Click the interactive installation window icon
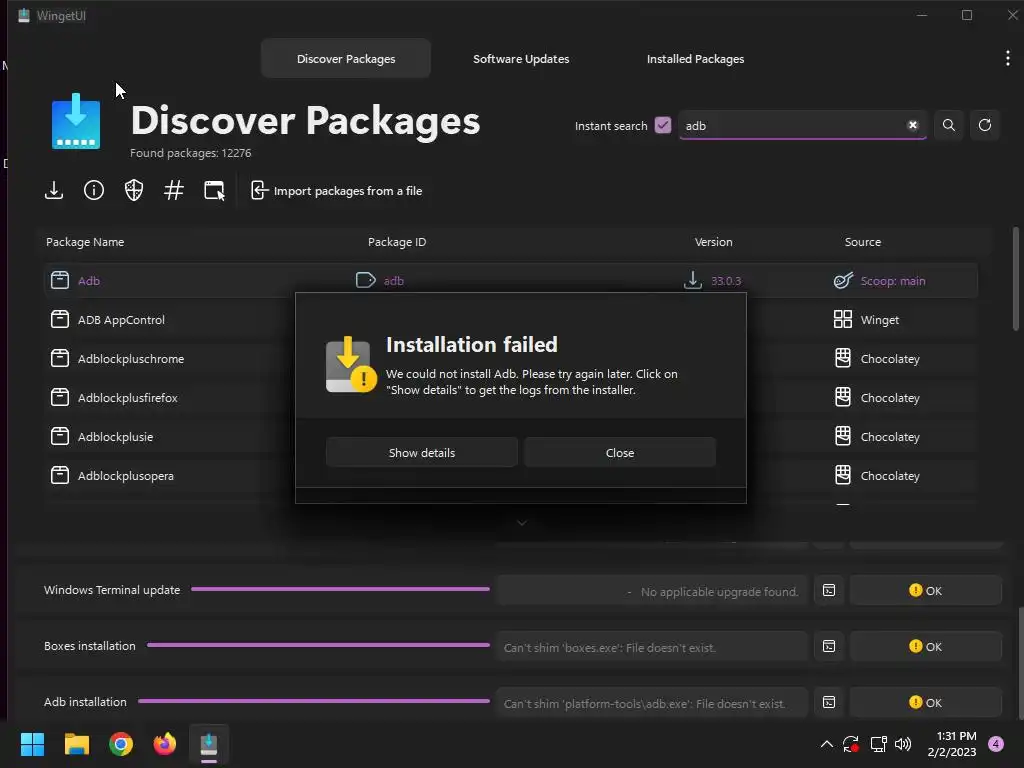The width and height of the screenshot is (1024, 768). tap(214, 191)
